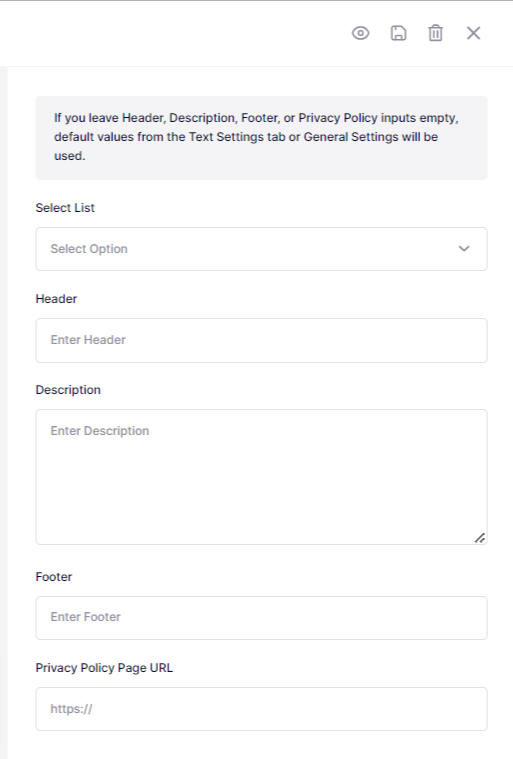513x759 pixels.
Task: Click the eye preview icon
Action: [361, 33]
